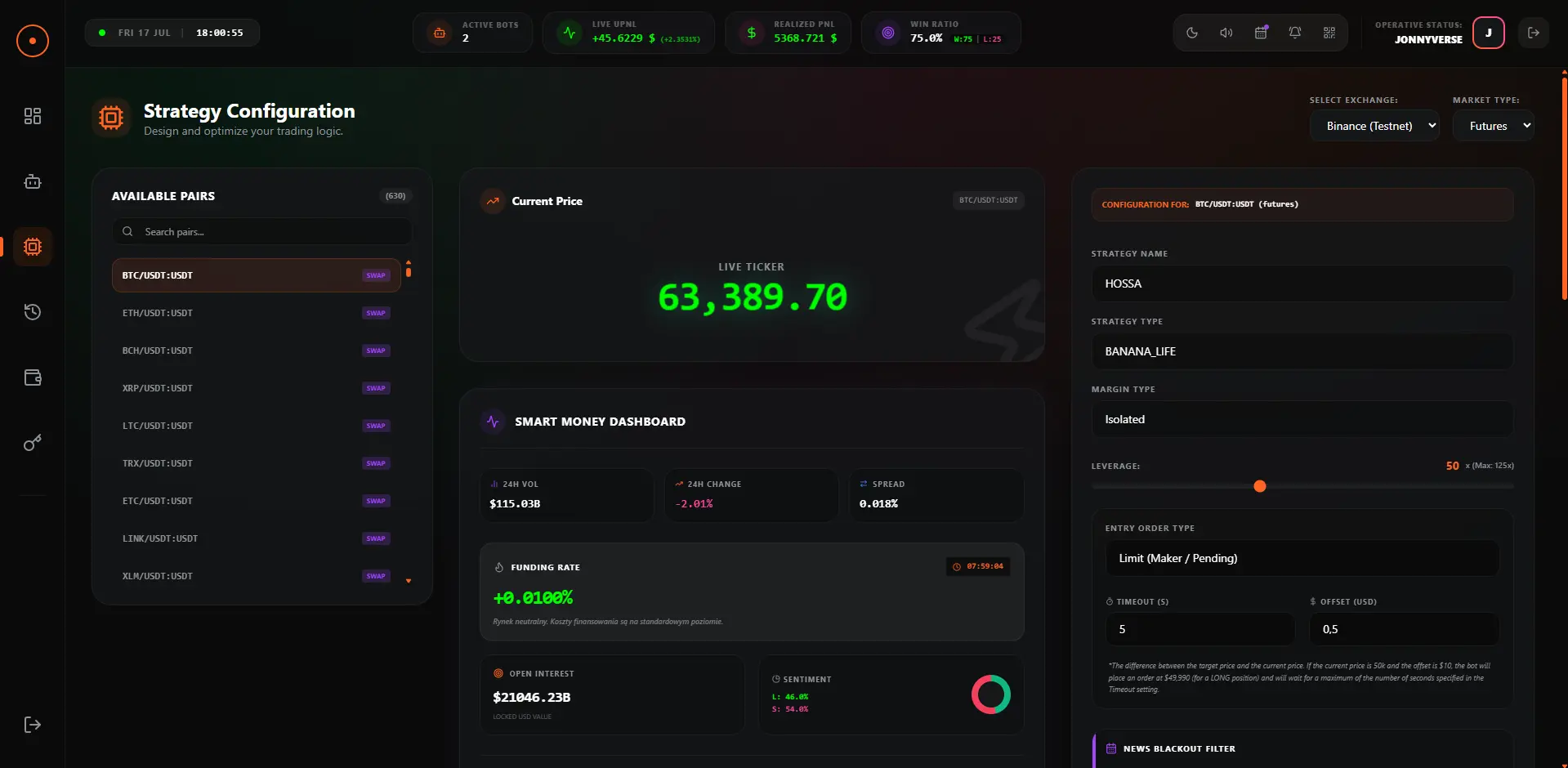
Task: Open the bots robot sidebar icon
Action: pyautogui.click(x=33, y=181)
